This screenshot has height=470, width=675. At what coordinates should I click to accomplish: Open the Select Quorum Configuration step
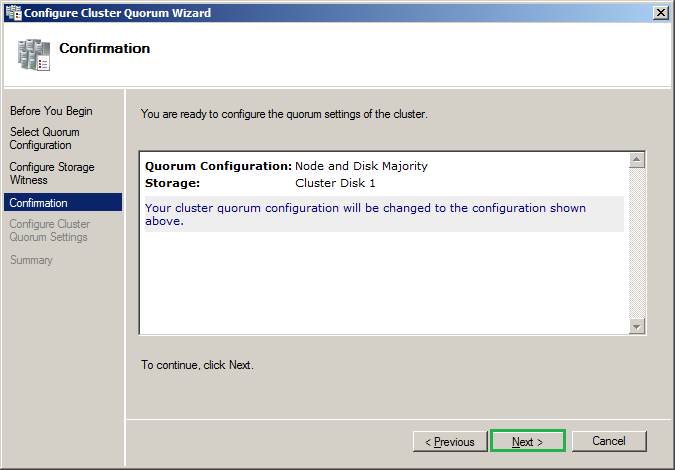coord(45,138)
